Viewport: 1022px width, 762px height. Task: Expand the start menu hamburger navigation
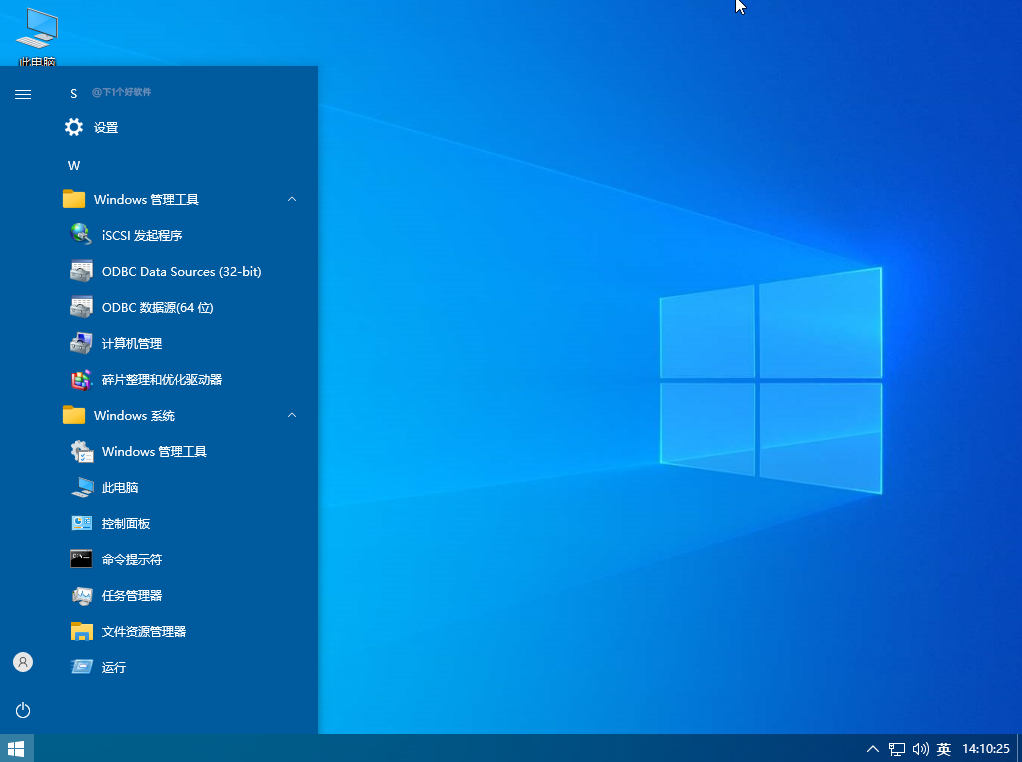(x=23, y=95)
